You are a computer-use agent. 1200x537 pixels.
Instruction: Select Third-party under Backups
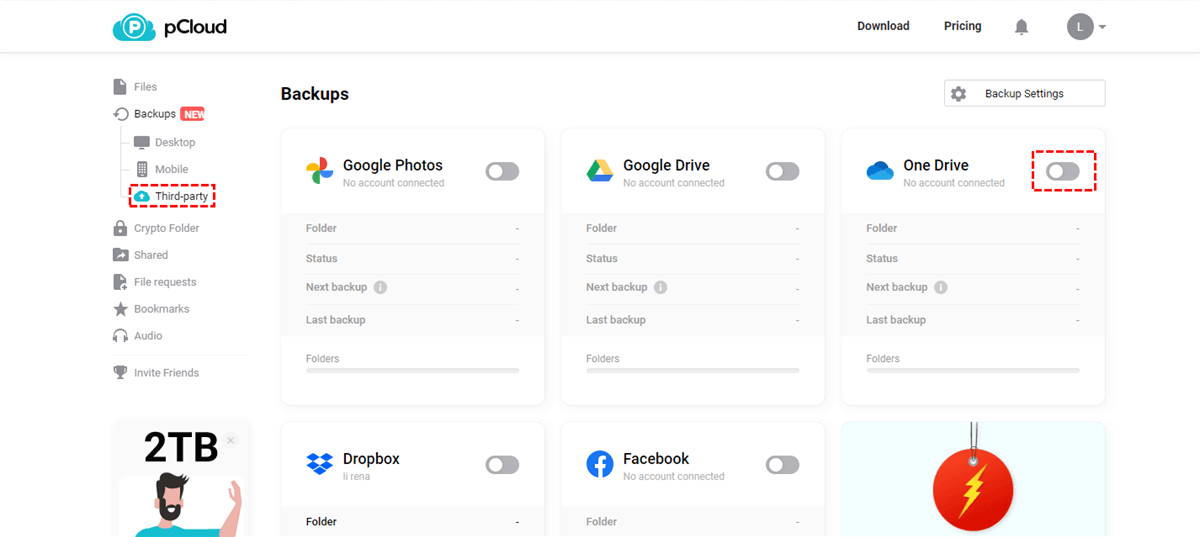coord(181,196)
